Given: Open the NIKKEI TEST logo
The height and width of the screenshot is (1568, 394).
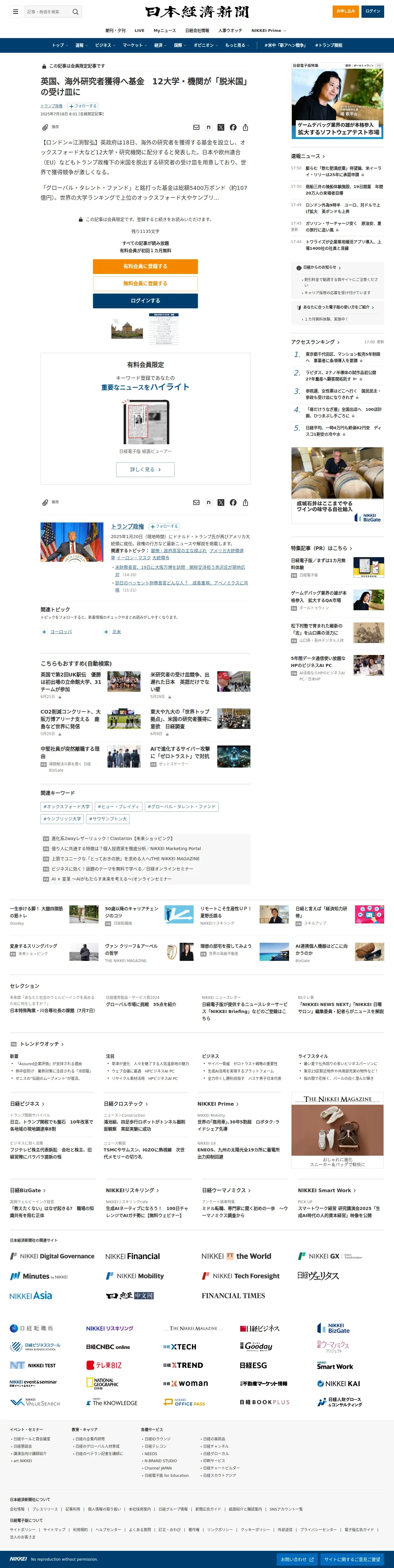Looking at the screenshot, I should 32,1365.
